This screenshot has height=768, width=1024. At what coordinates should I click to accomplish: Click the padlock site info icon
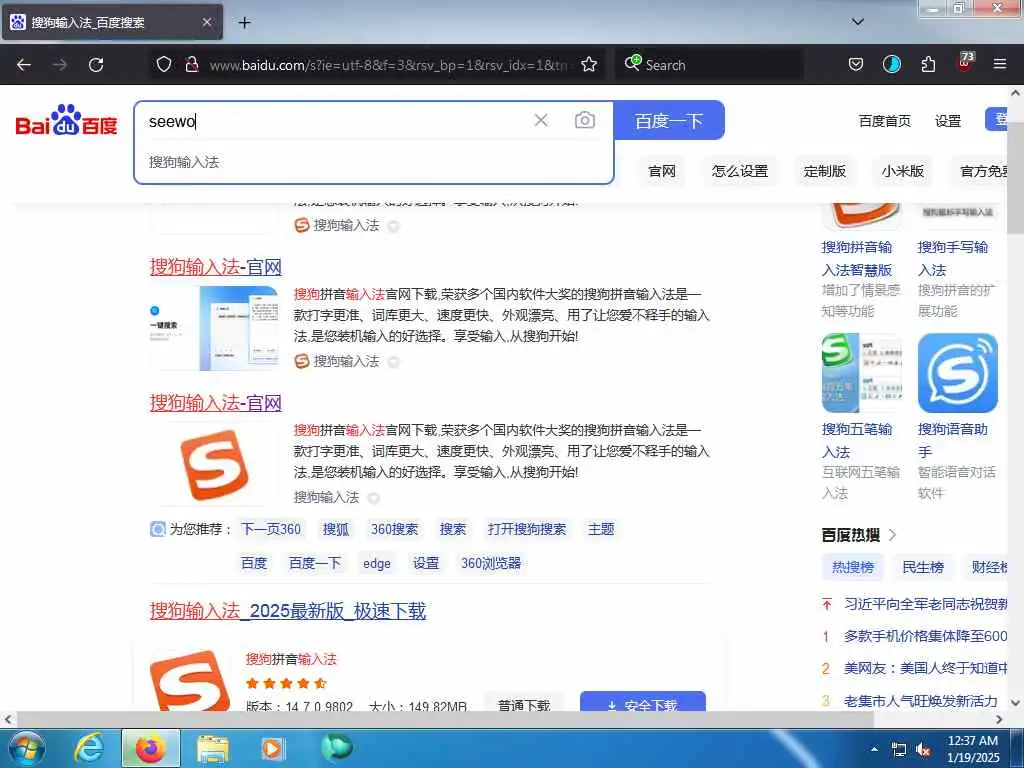coord(191,65)
